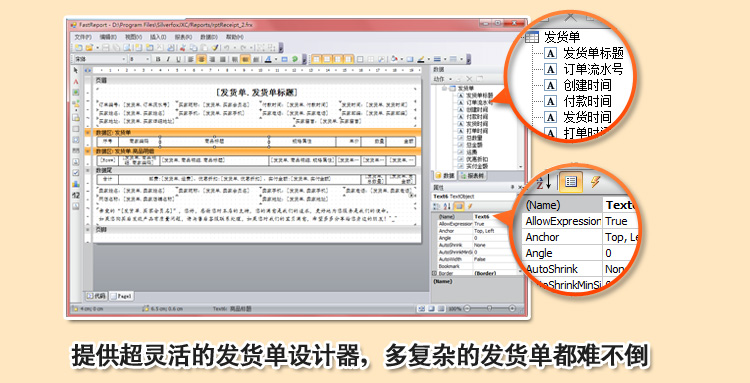Screen dimensions: 750x383
Task: Create a new report with the New icon
Action: click(78, 48)
